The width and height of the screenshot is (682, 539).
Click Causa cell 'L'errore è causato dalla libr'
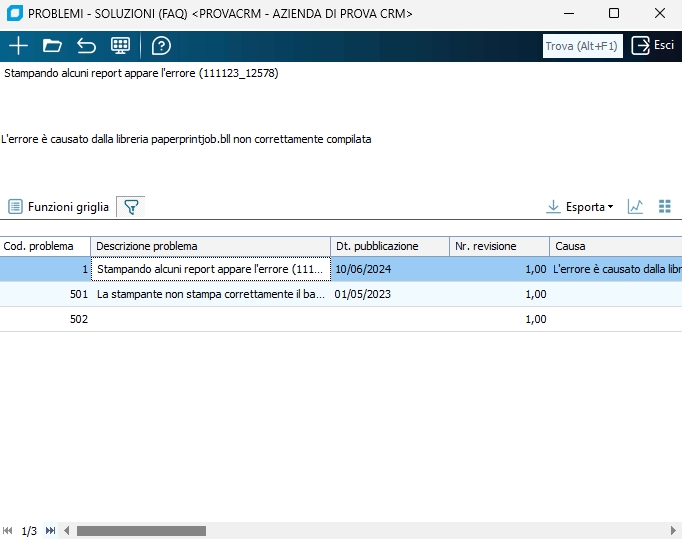click(x=616, y=269)
